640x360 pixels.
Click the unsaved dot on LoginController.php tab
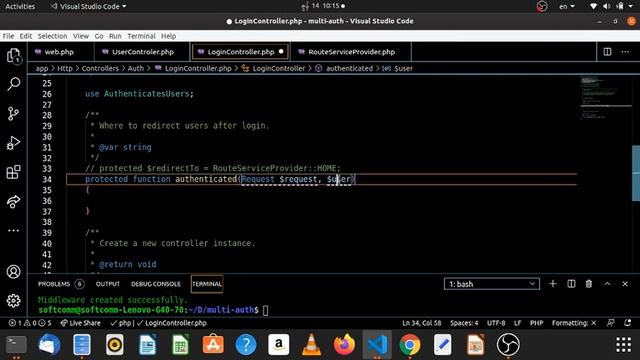coord(281,51)
